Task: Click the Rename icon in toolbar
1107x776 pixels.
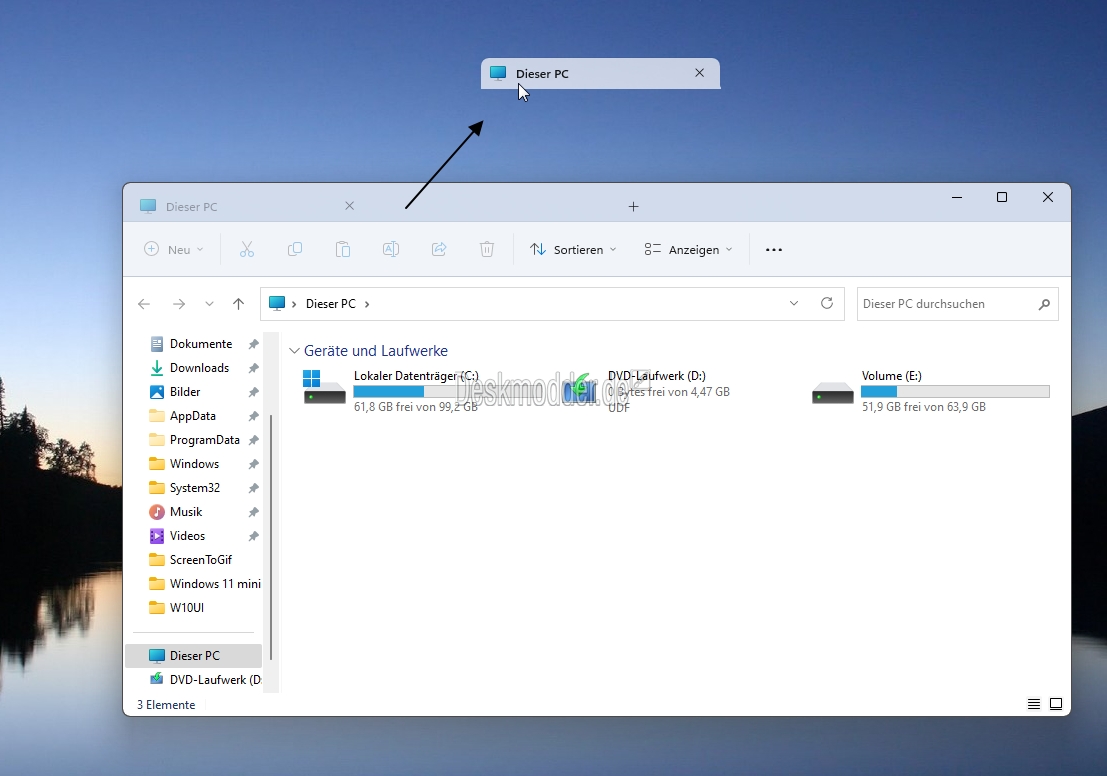Action: [x=391, y=249]
